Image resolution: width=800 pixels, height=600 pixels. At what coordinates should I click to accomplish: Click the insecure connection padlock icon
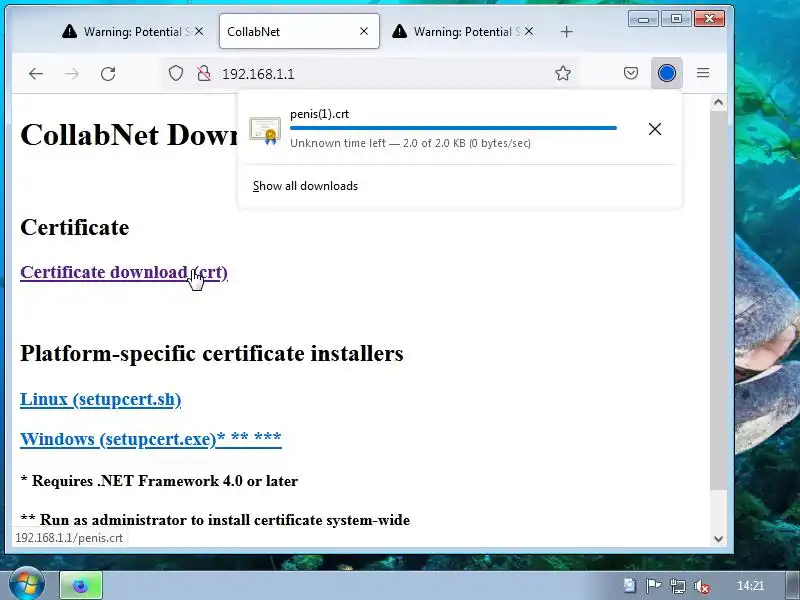(204, 73)
